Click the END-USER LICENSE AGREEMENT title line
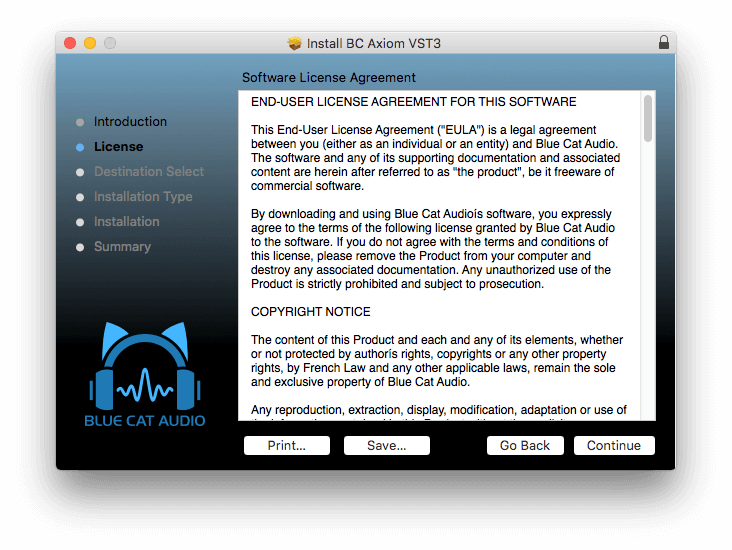 tap(414, 102)
